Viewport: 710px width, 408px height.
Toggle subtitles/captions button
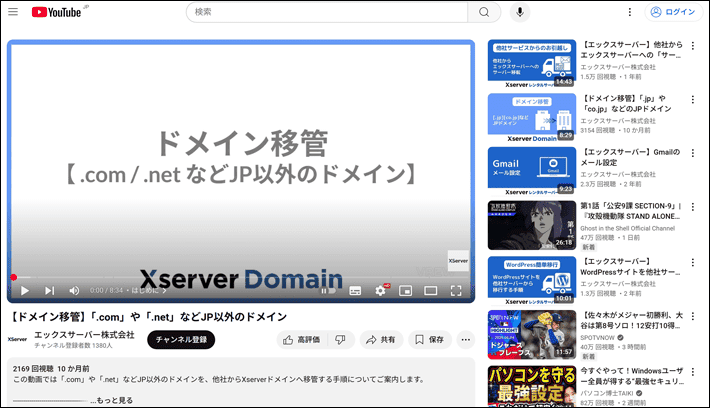pos(355,291)
